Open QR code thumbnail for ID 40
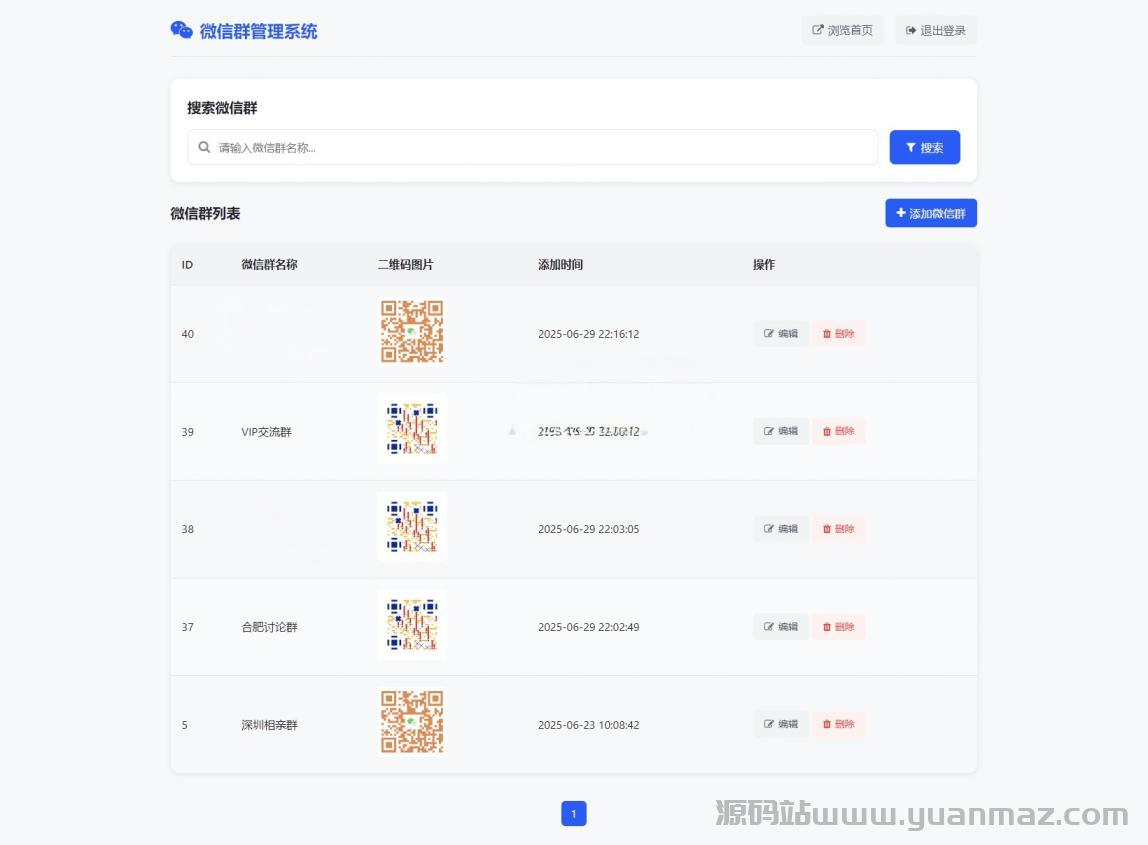 click(x=412, y=331)
